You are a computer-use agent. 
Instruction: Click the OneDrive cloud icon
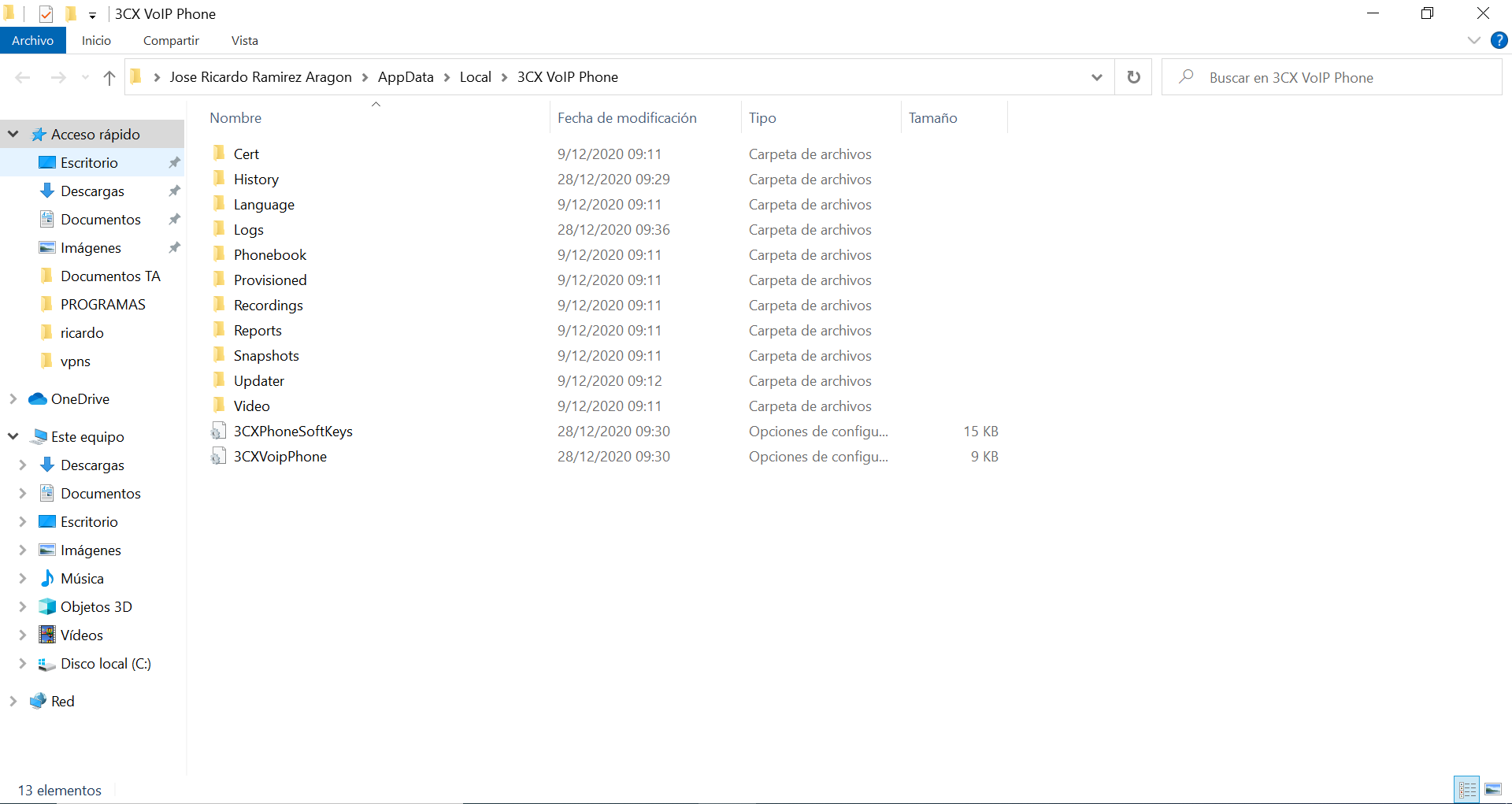[38, 398]
